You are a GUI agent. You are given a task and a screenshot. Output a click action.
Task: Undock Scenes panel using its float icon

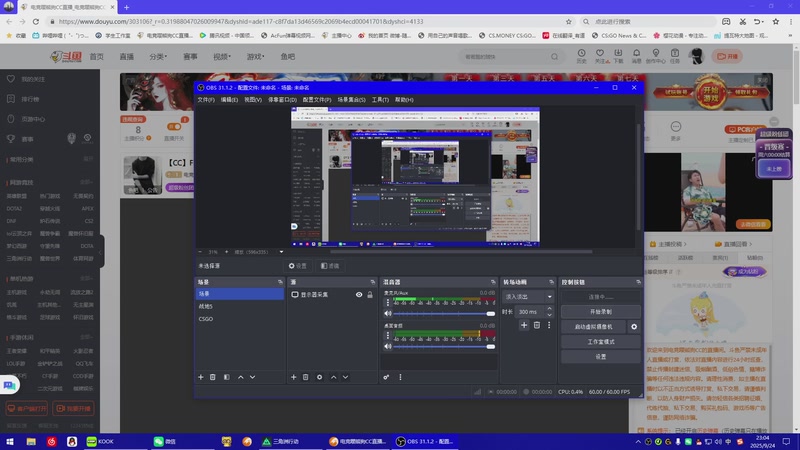pos(280,282)
